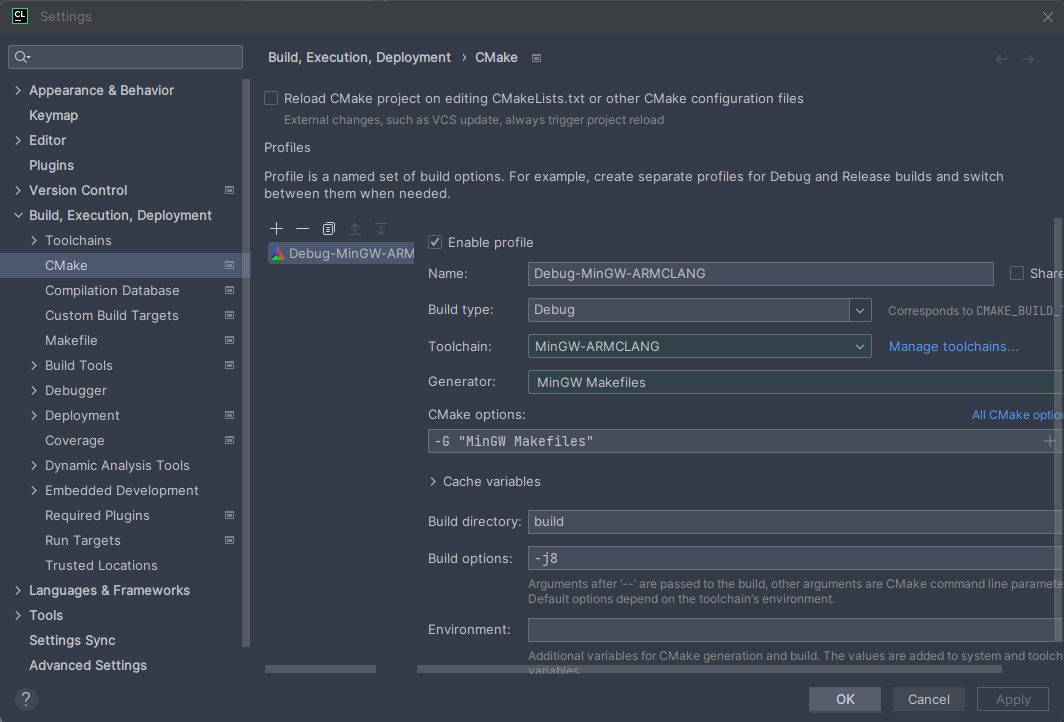Click Build, Execution, Deployment breadcrumb
This screenshot has width=1064, height=722.
[359, 58]
